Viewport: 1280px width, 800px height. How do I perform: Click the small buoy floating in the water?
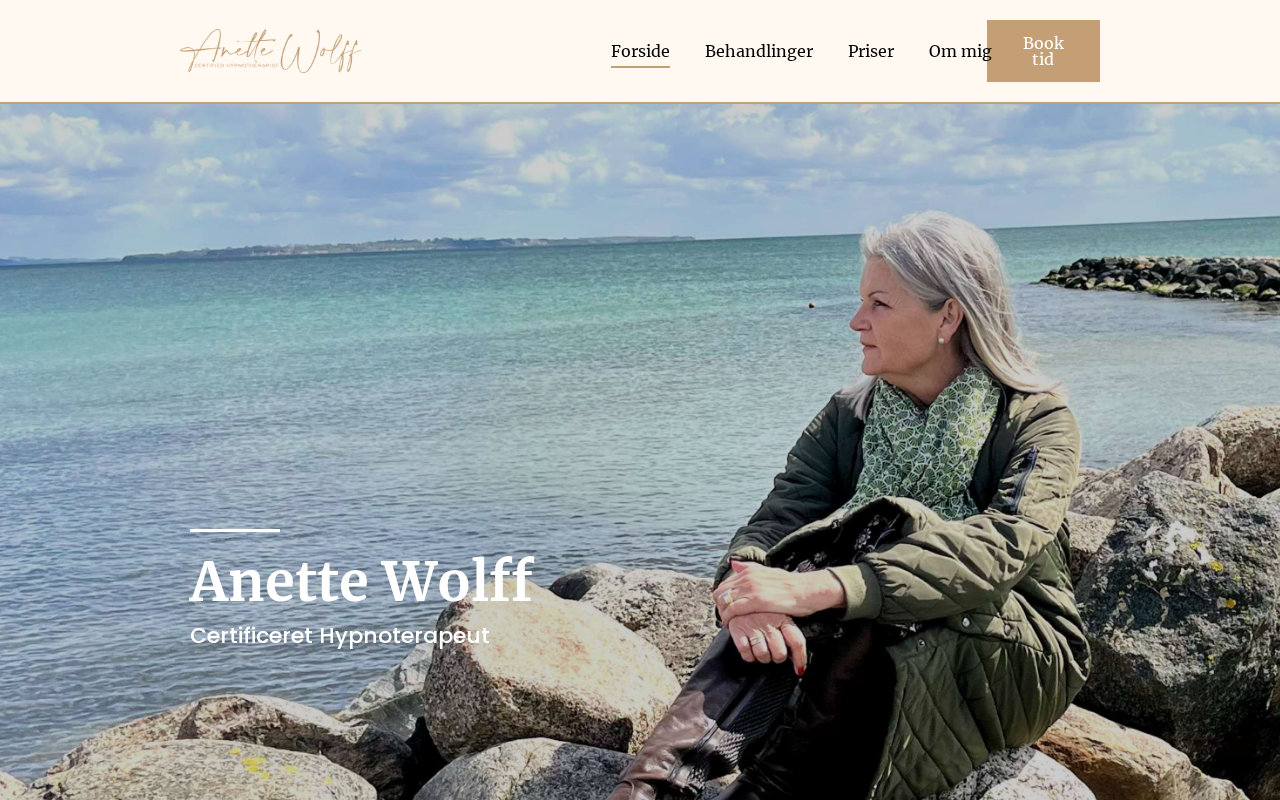811,305
